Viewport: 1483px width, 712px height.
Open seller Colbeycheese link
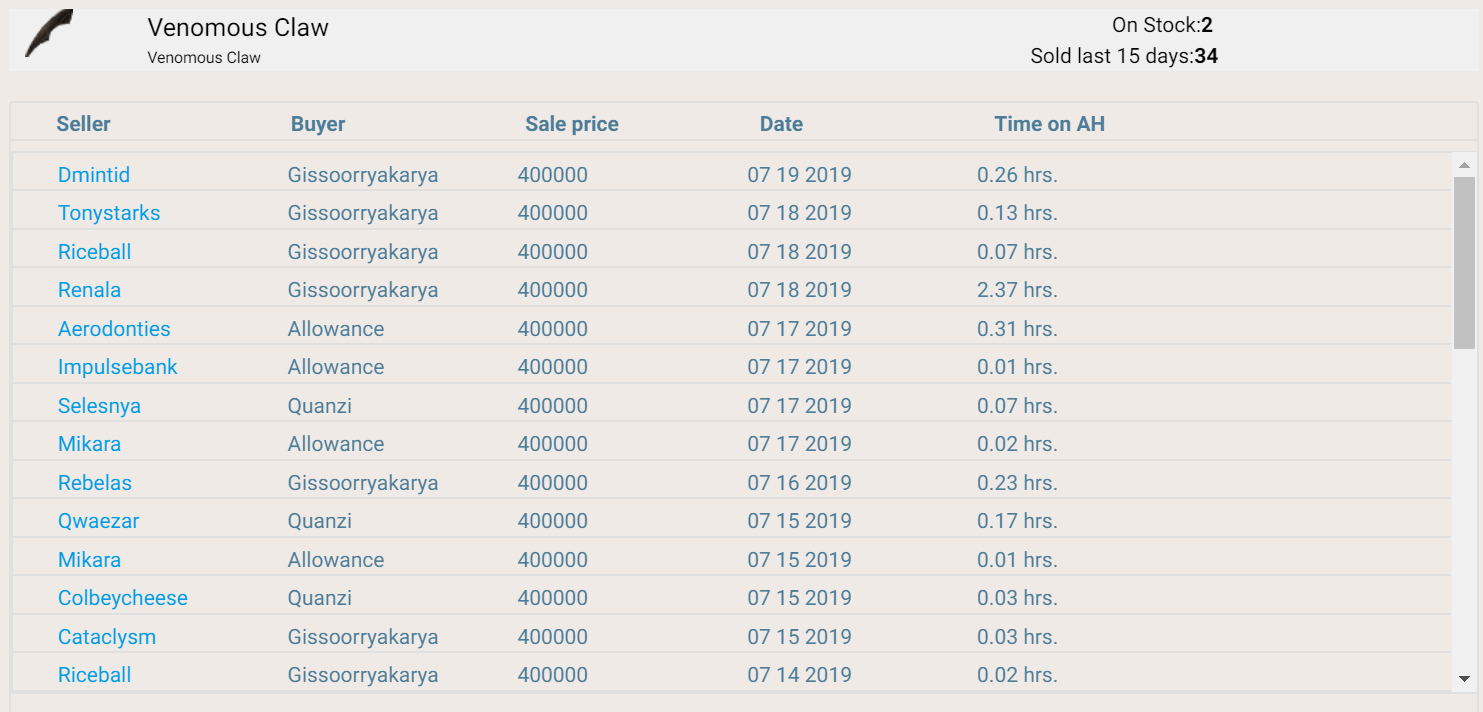(x=123, y=598)
